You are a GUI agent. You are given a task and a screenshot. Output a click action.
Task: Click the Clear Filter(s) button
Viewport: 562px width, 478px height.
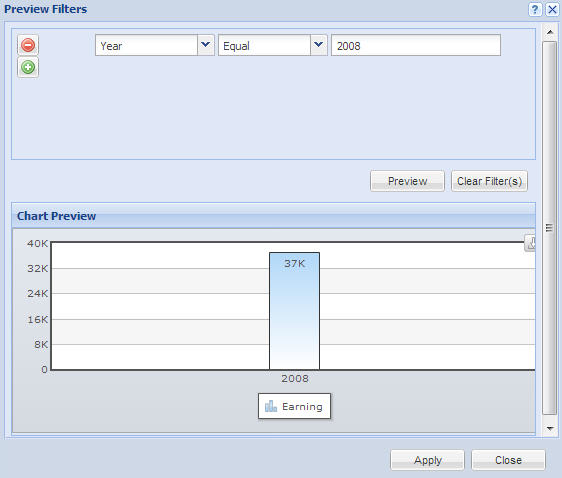[489, 181]
